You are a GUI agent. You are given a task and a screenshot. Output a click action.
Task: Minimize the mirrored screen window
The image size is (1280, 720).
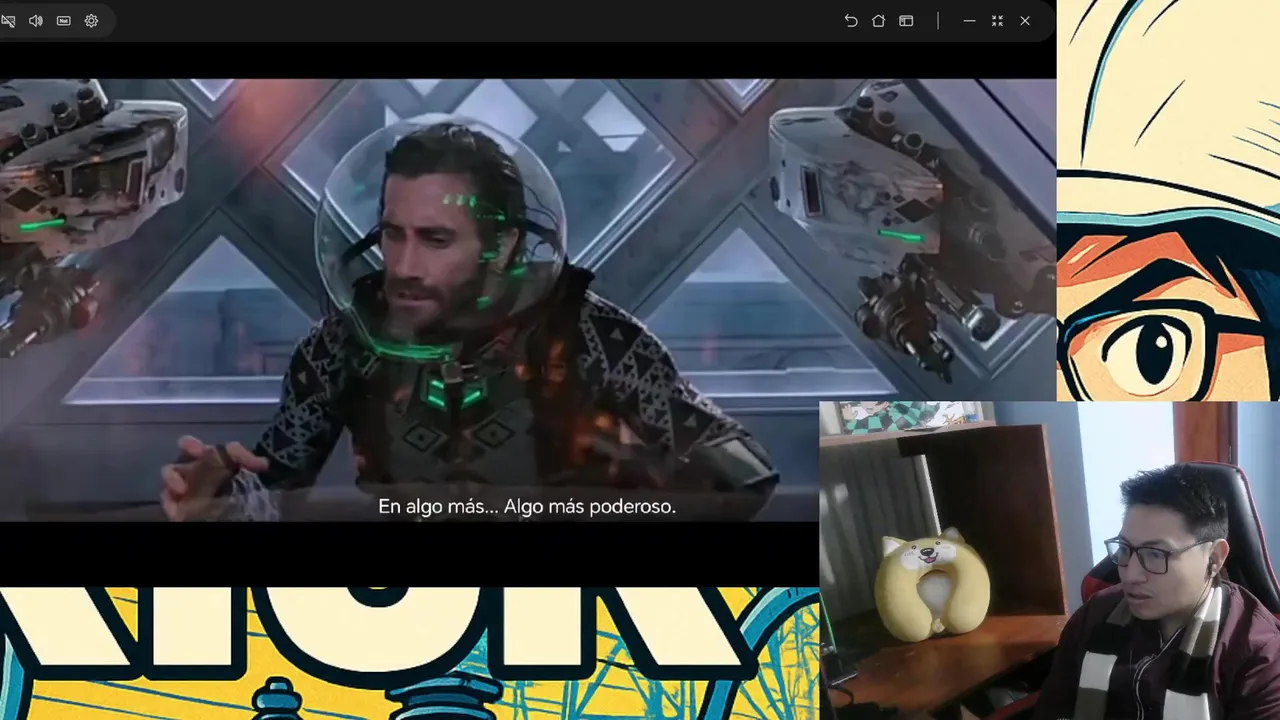tap(969, 21)
